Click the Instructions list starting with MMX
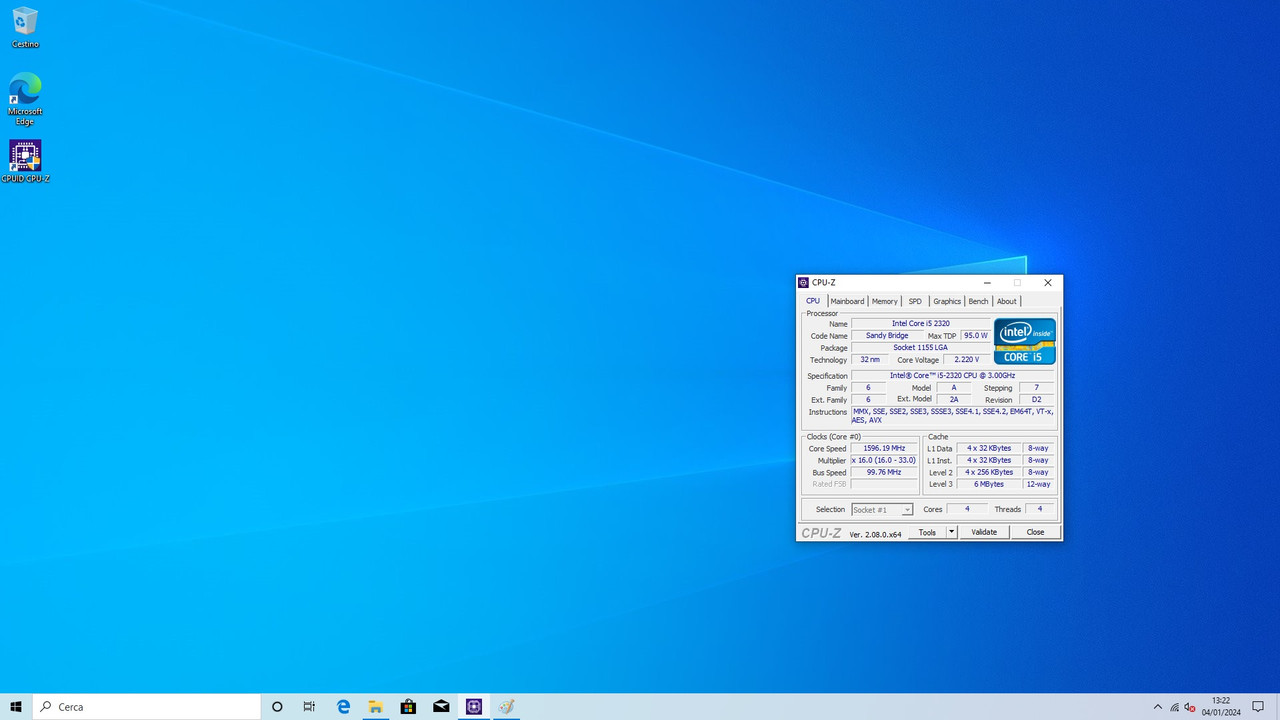Viewport: 1280px width, 720px height. pyautogui.click(x=952, y=416)
